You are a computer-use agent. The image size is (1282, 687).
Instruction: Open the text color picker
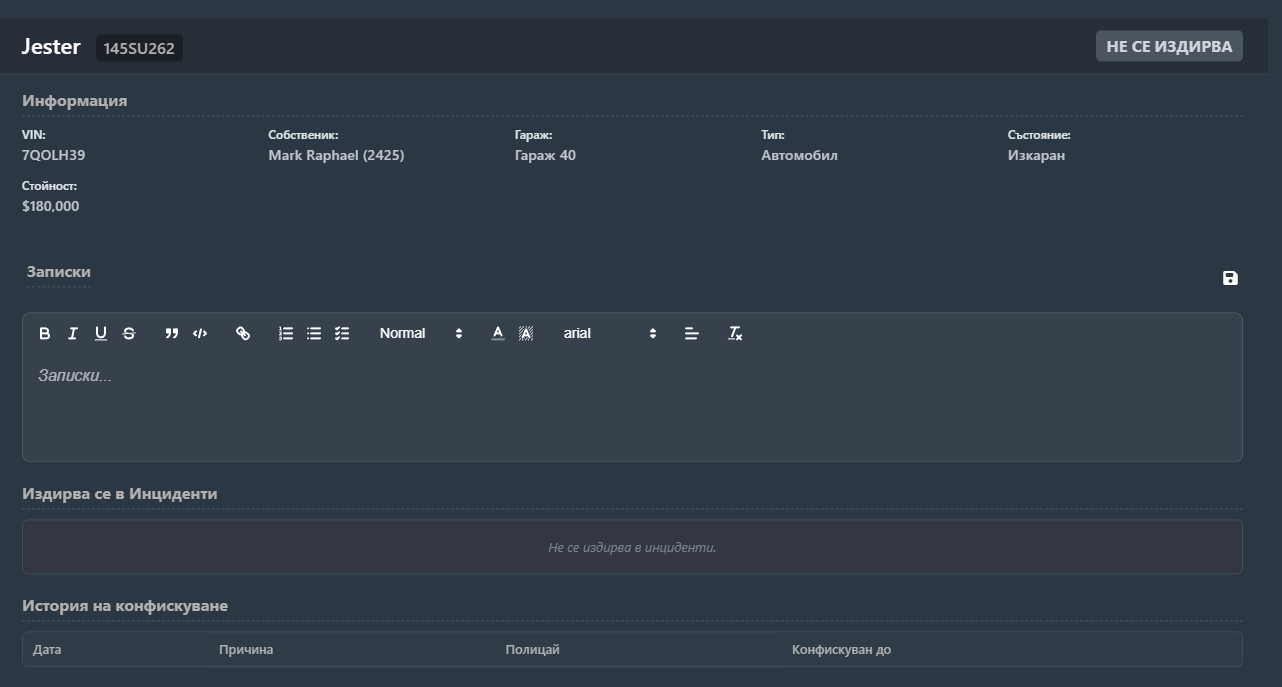coord(498,334)
